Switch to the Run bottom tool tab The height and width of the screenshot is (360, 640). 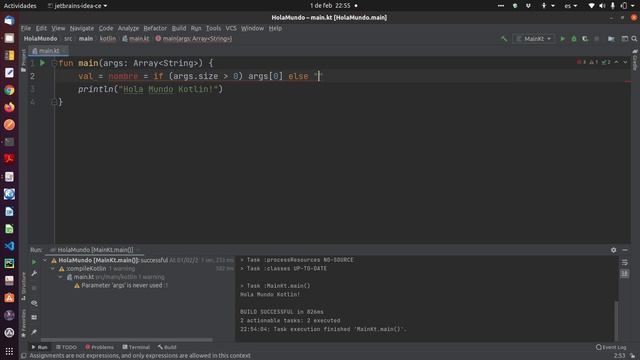tap(40, 347)
